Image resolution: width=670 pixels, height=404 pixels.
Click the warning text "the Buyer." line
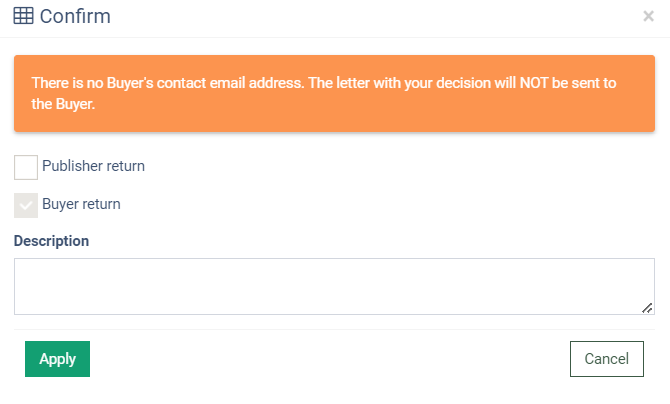[63, 102]
